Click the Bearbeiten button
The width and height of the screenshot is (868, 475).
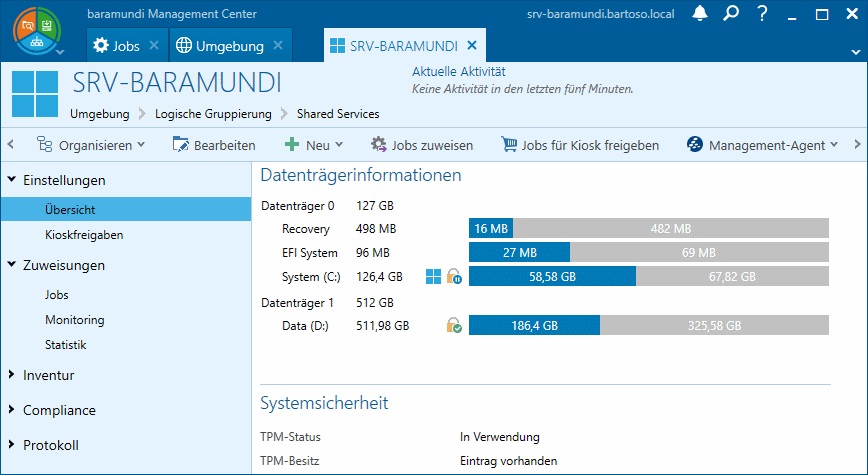pos(214,145)
